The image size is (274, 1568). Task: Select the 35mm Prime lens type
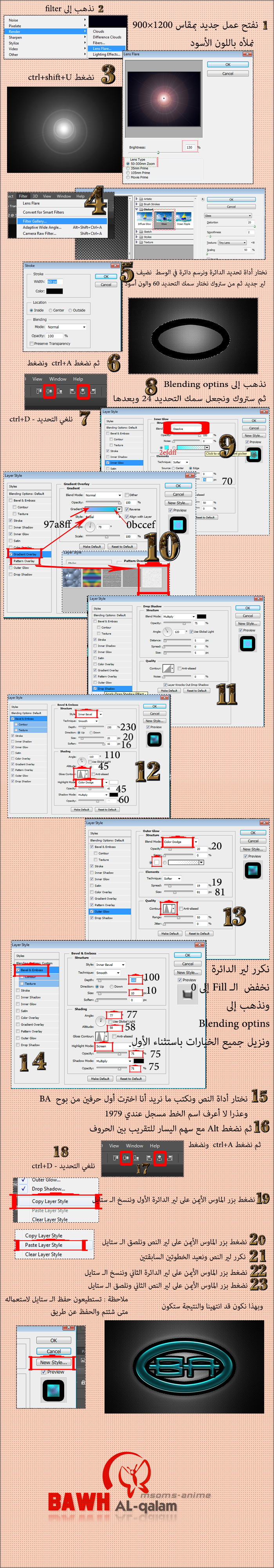128,168
